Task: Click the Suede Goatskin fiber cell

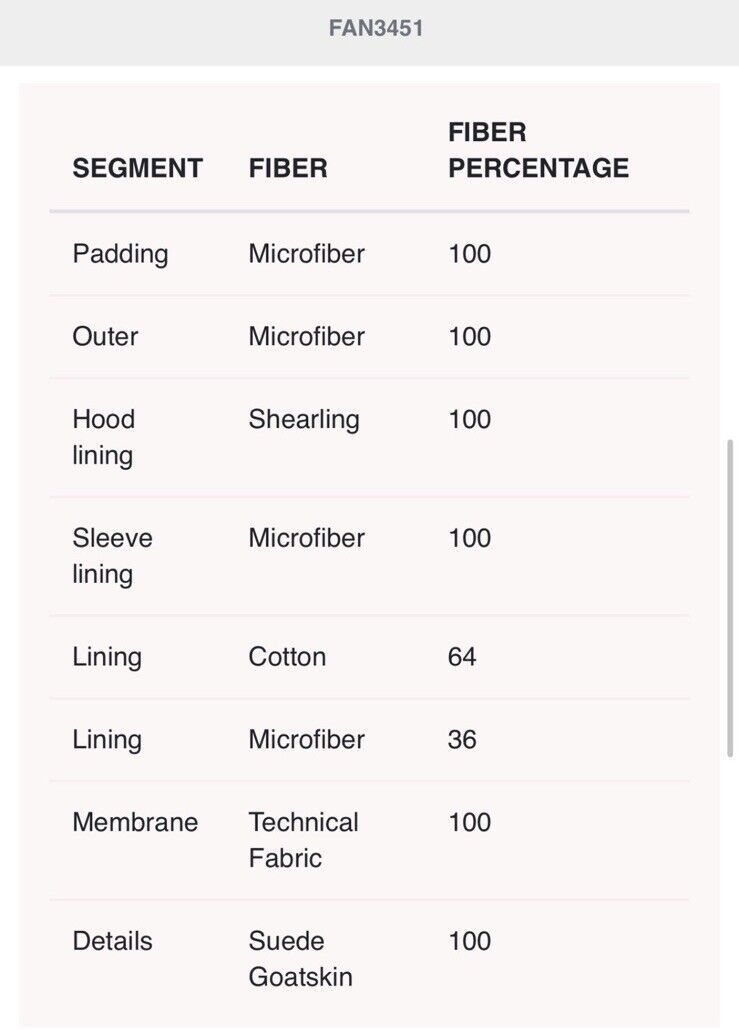Action: tap(300, 959)
